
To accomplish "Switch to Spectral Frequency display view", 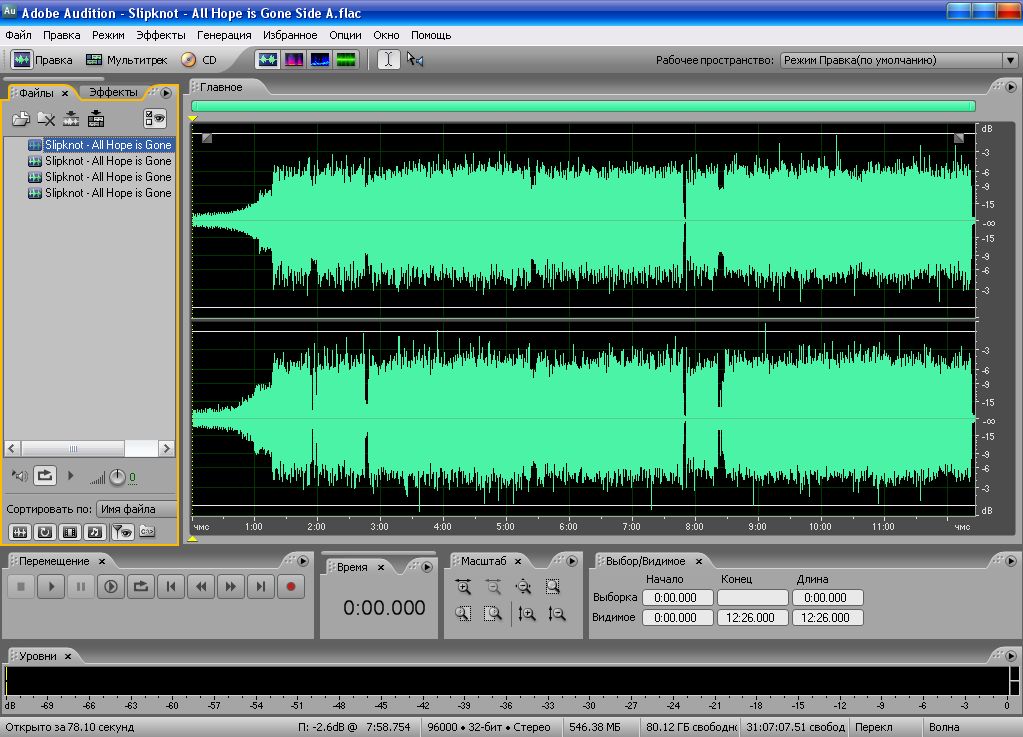I will [x=294, y=60].
